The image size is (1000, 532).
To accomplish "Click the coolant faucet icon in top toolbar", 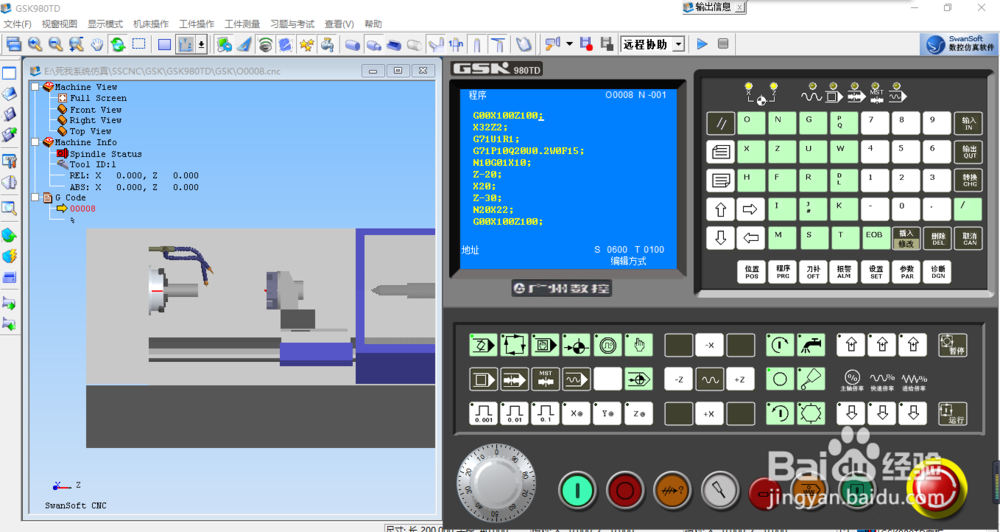I will pyautogui.click(x=327, y=44).
